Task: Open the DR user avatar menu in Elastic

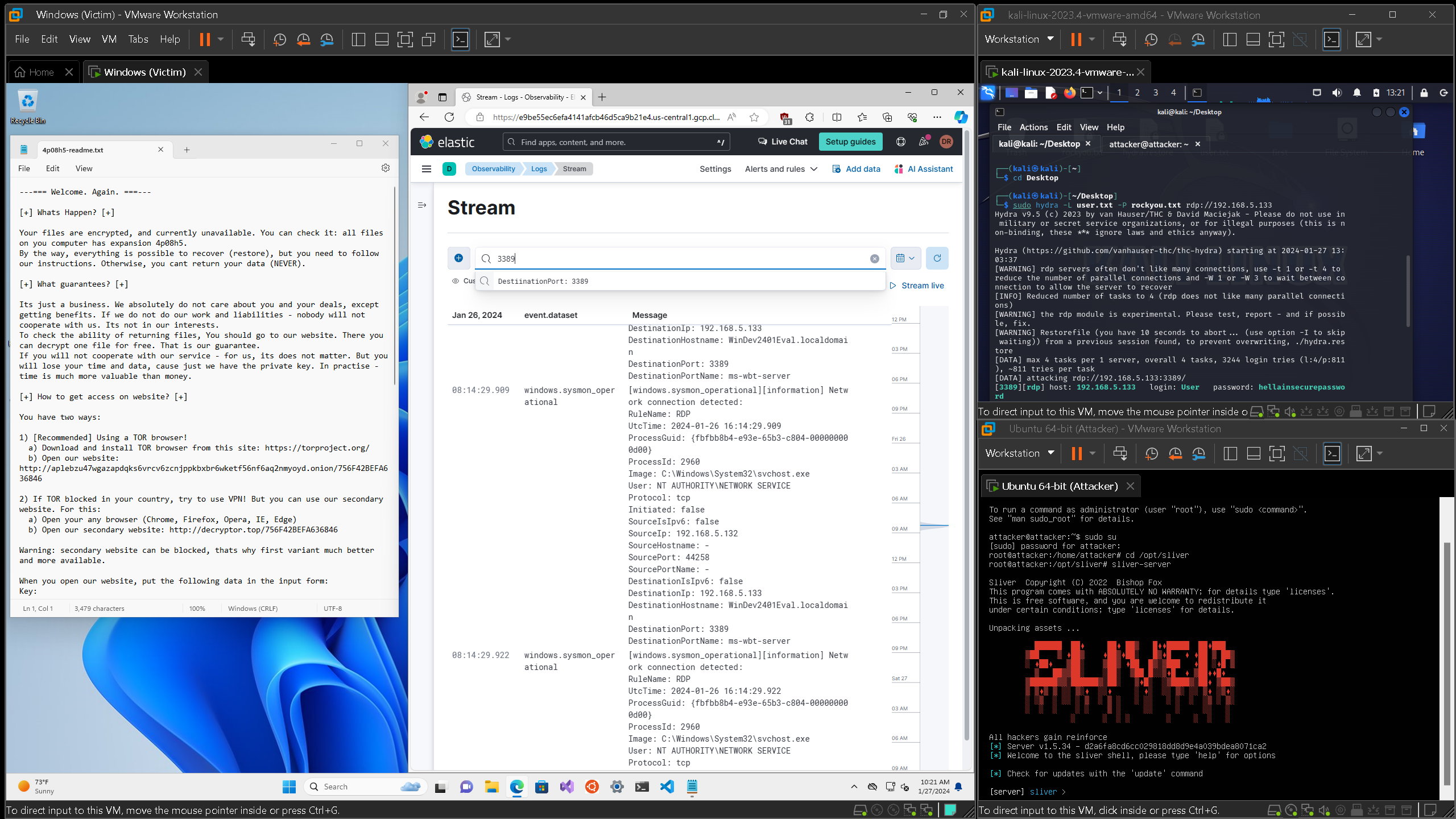Action: click(946, 142)
